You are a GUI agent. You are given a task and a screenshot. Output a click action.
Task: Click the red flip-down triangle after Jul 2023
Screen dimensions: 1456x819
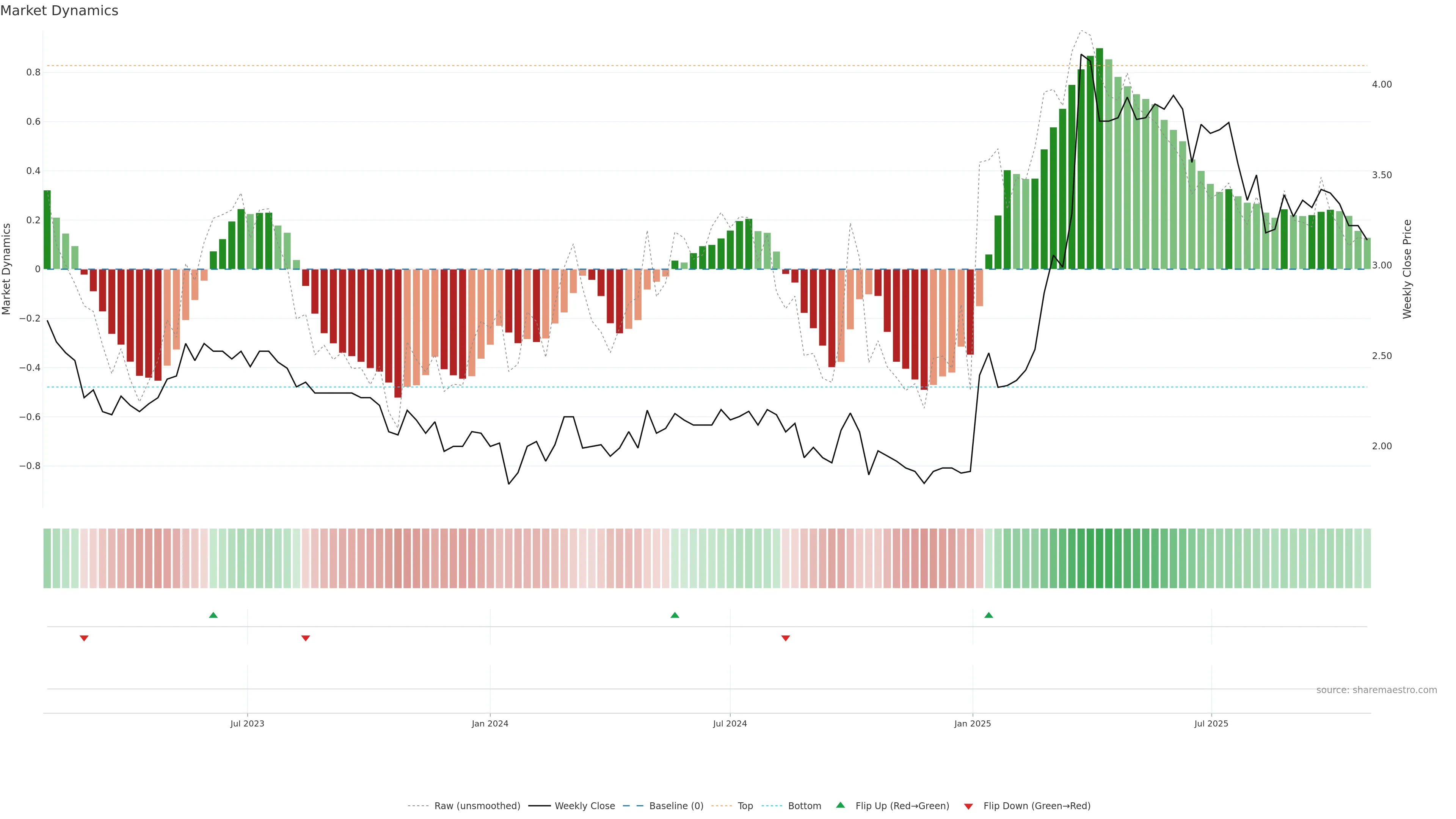point(306,638)
